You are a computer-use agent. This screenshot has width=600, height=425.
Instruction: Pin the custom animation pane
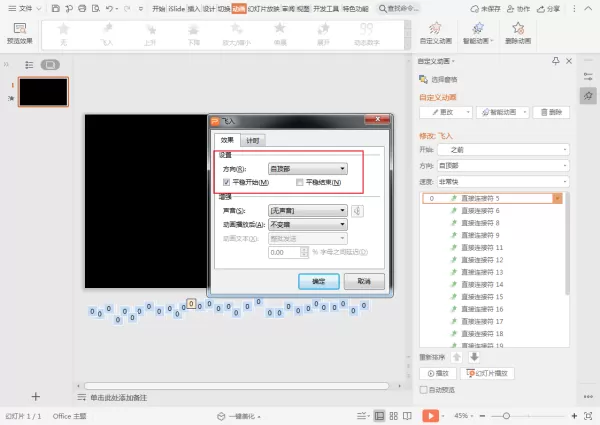click(x=556, y=61)
